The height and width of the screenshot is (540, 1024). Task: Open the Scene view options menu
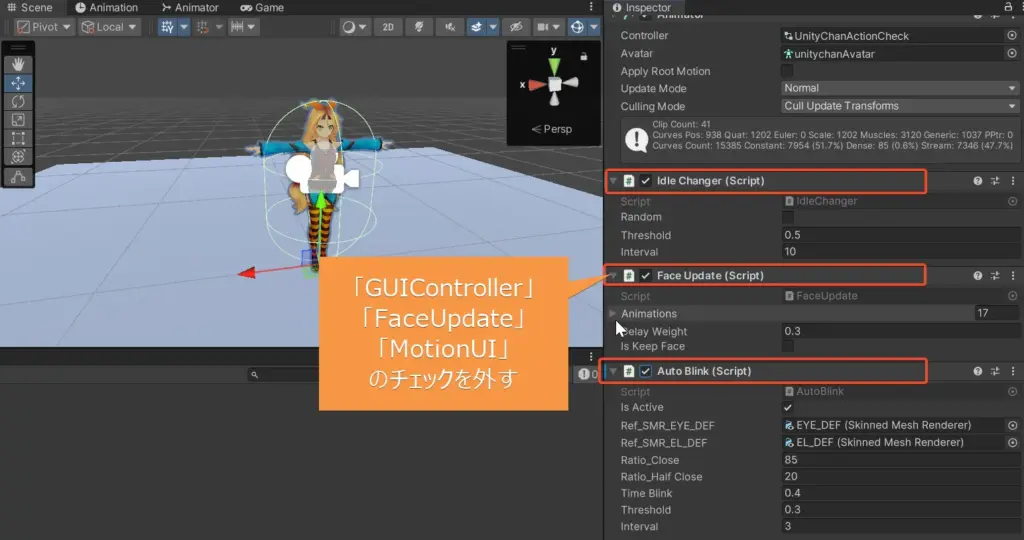point(591,7)
